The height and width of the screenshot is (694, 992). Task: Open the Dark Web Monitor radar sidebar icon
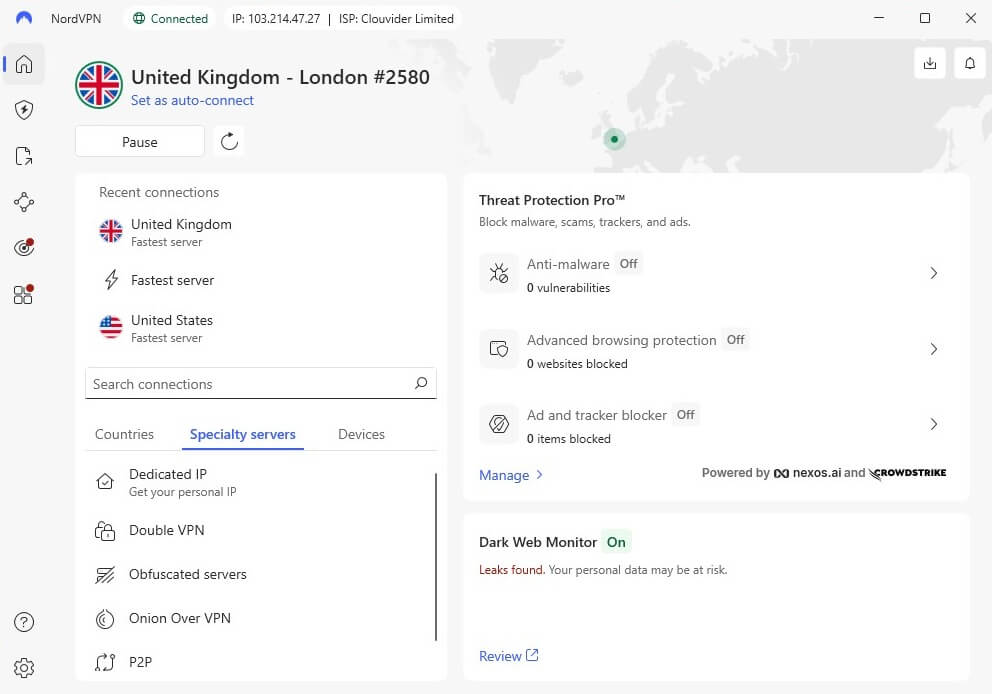(x=24, y=247)
